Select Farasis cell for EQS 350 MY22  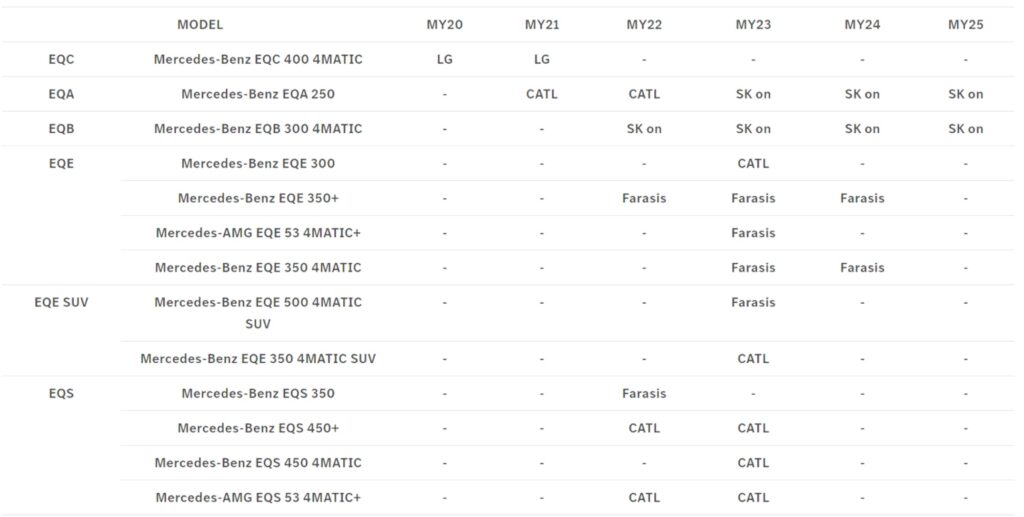pyautogui.click(x=644, y=394)
